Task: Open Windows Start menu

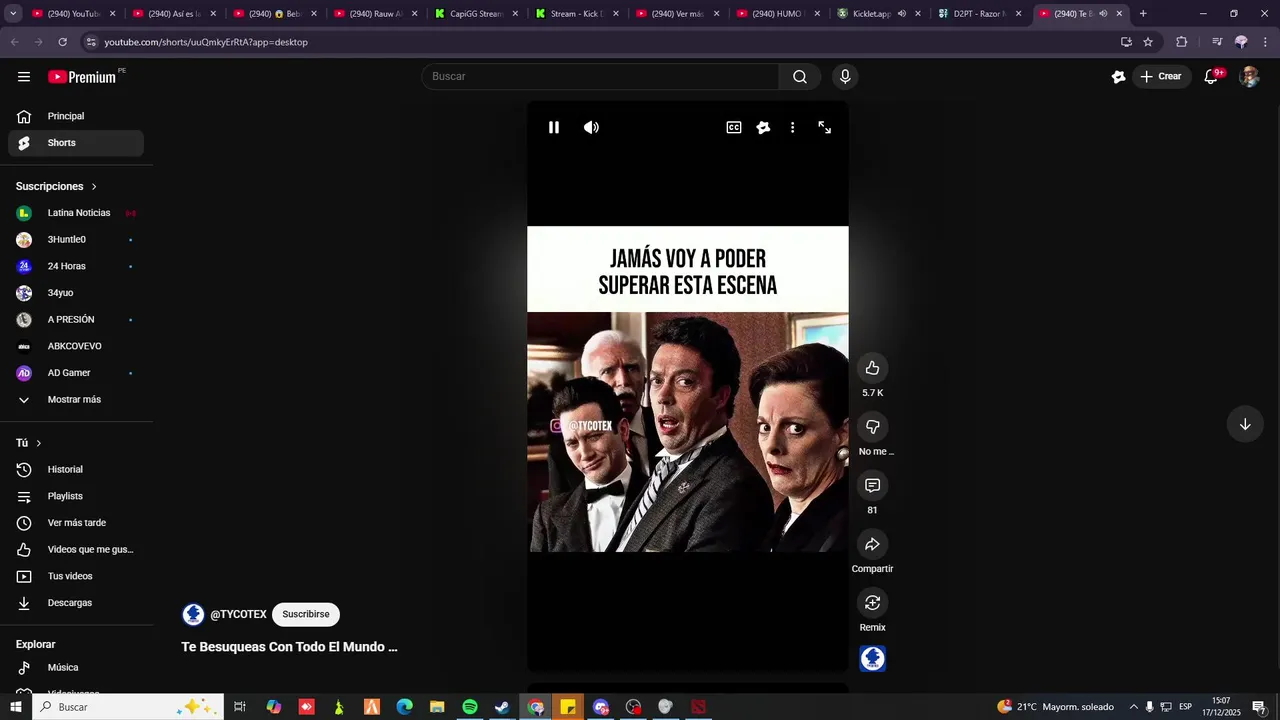Action: click(x=16, y=707)
